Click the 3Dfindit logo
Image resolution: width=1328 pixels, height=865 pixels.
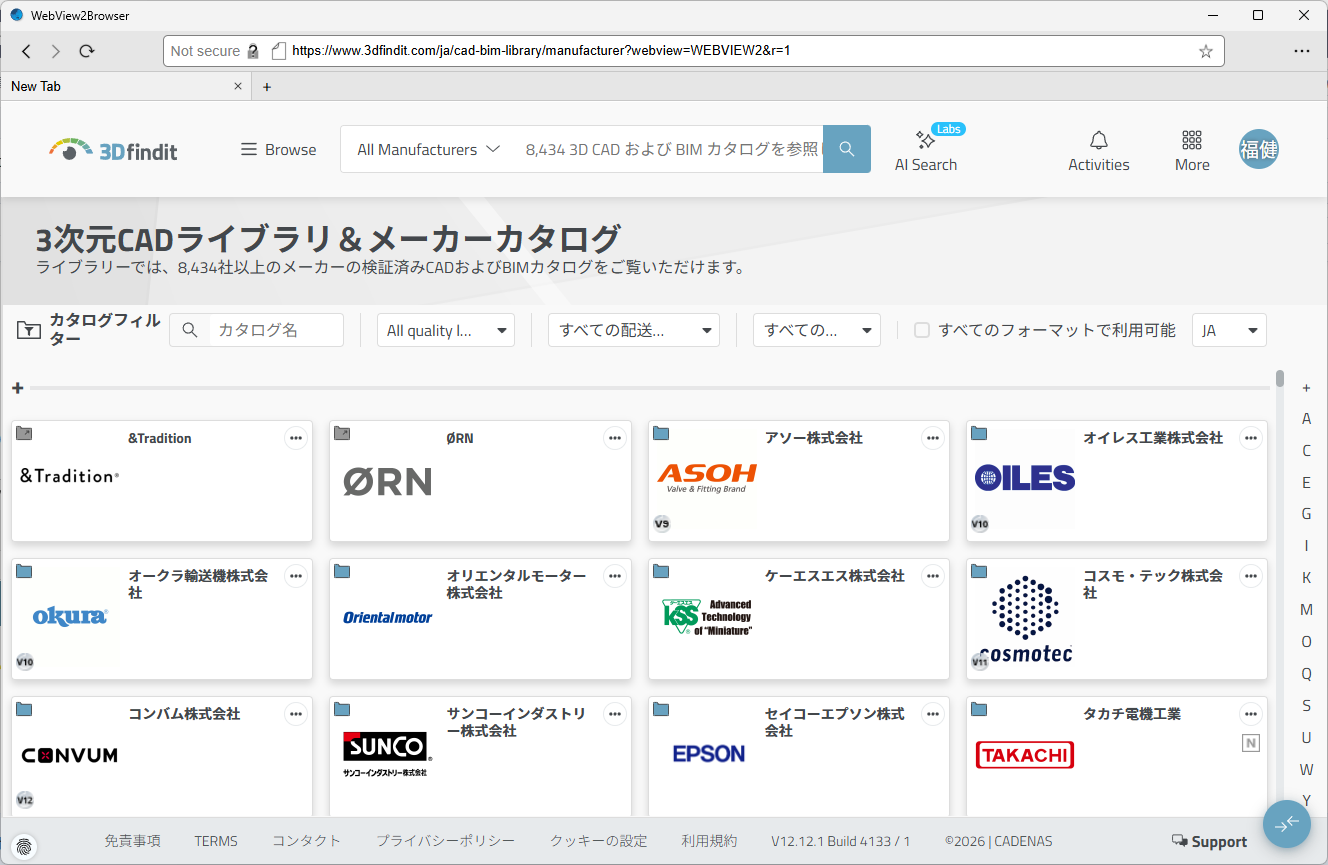[113, 150]
